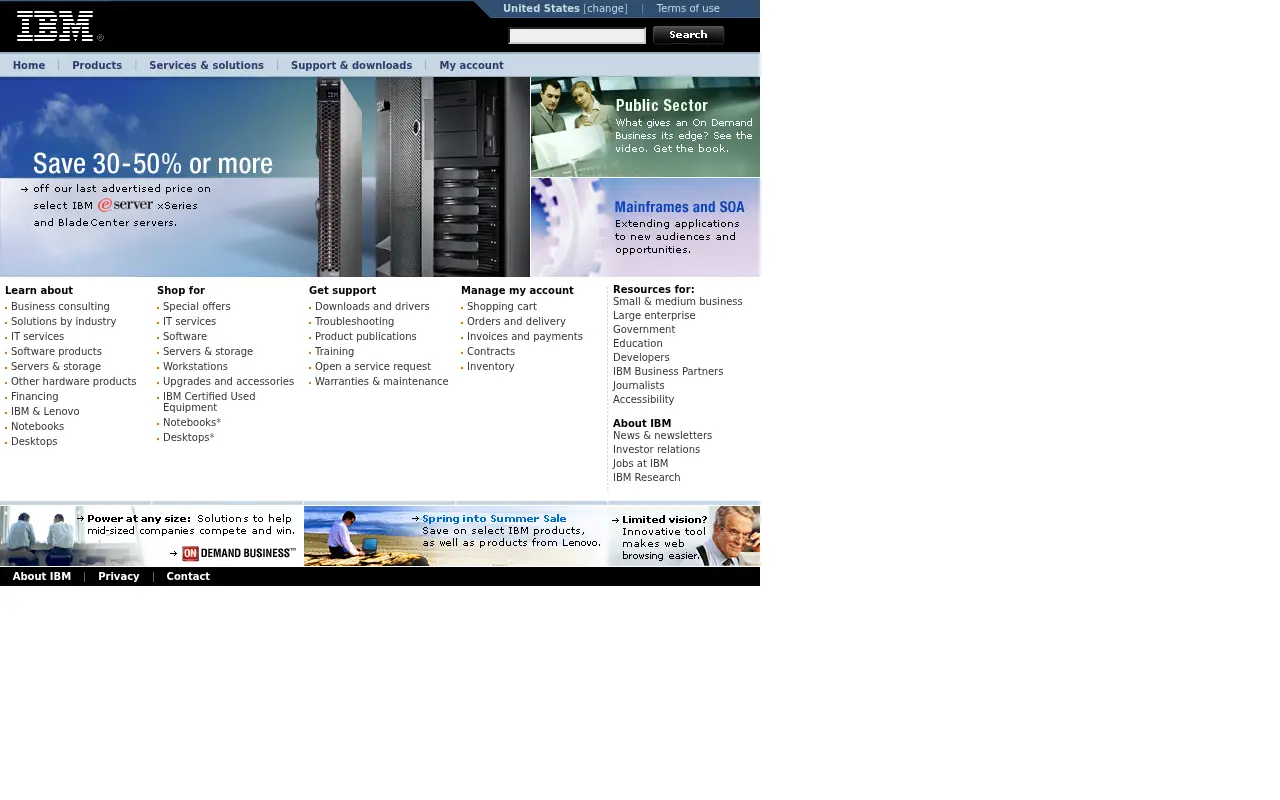Open Troubleshooting link
Screen dimensions: 1280x800
(x=354, y=322)
